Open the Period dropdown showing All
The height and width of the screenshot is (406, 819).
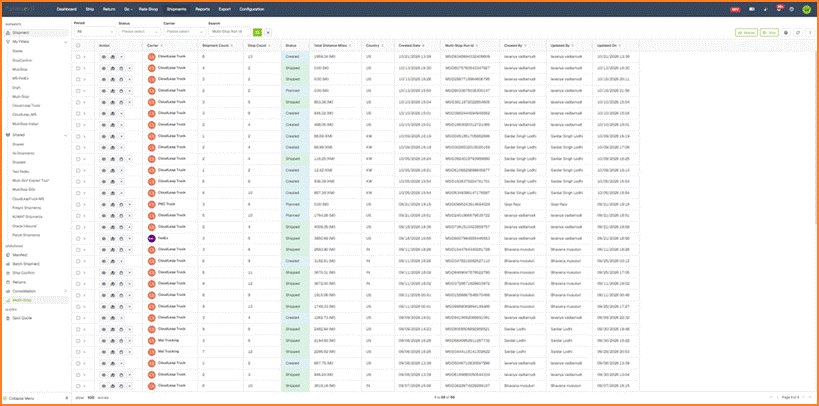94,32
